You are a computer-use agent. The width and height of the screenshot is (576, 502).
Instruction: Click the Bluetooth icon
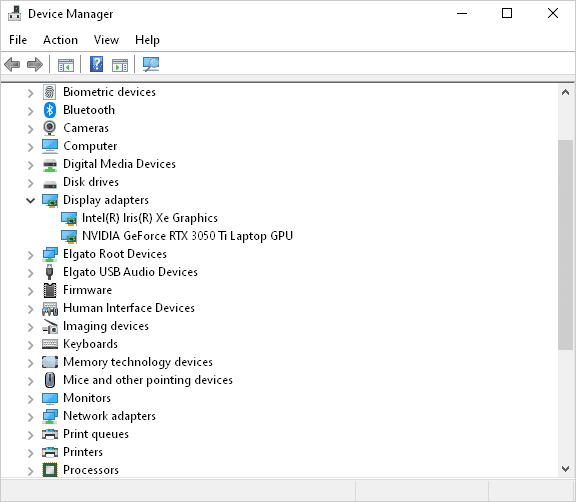50,110
